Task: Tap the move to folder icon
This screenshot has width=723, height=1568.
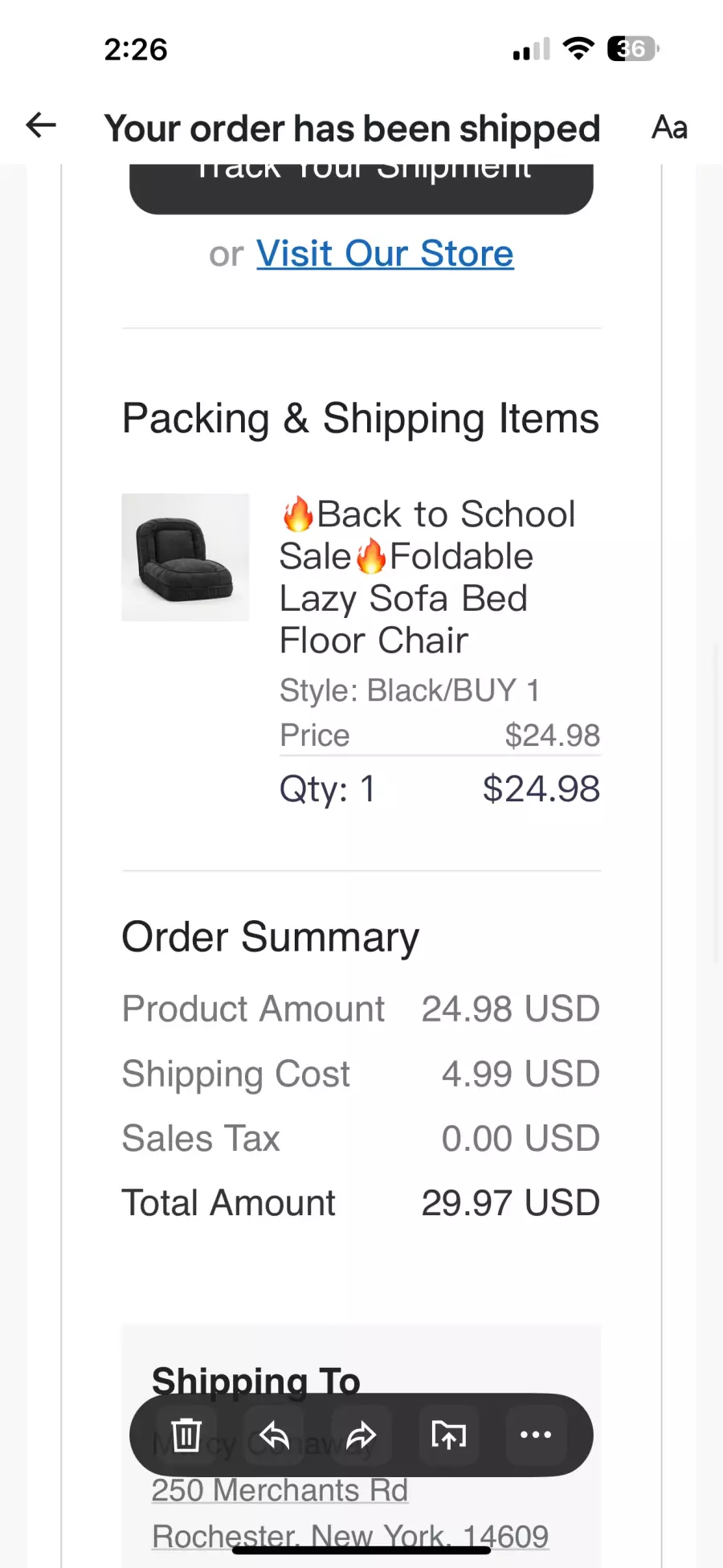Action: coord(448,1435)
